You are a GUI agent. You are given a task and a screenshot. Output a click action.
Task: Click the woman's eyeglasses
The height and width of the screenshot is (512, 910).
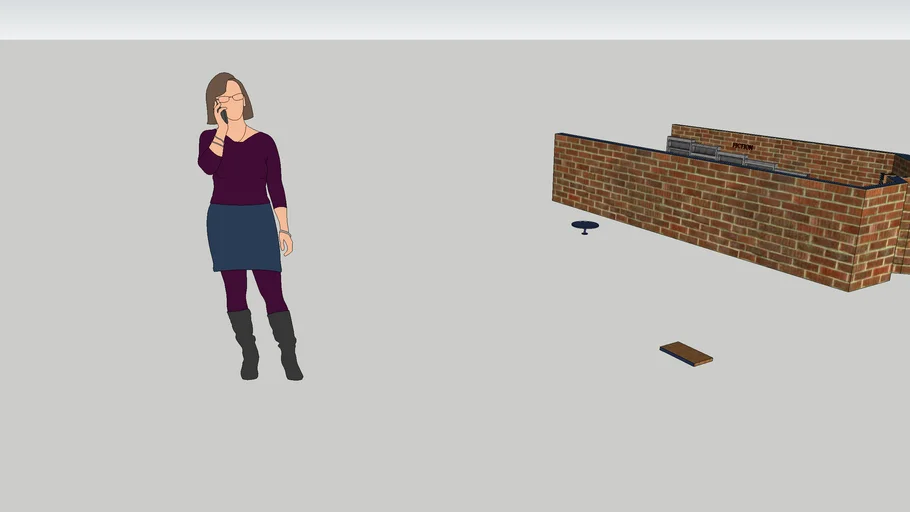pyautogui.click(x=231, y=98)
